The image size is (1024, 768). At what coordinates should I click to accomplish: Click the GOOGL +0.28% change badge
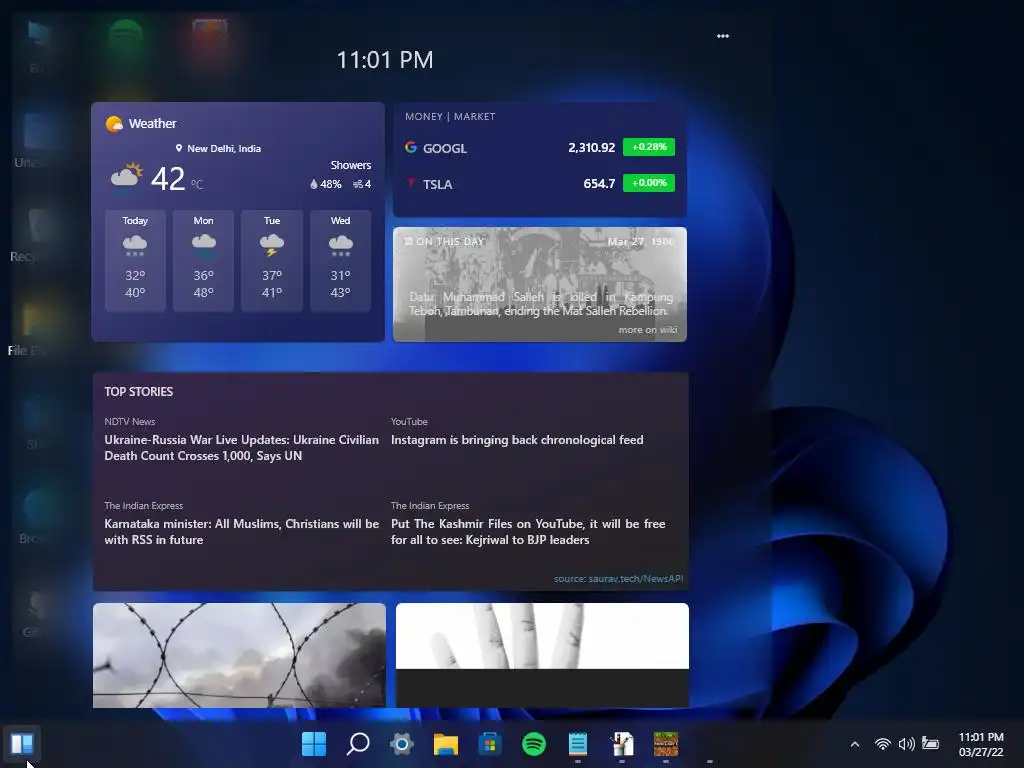(x=648, y=147)
